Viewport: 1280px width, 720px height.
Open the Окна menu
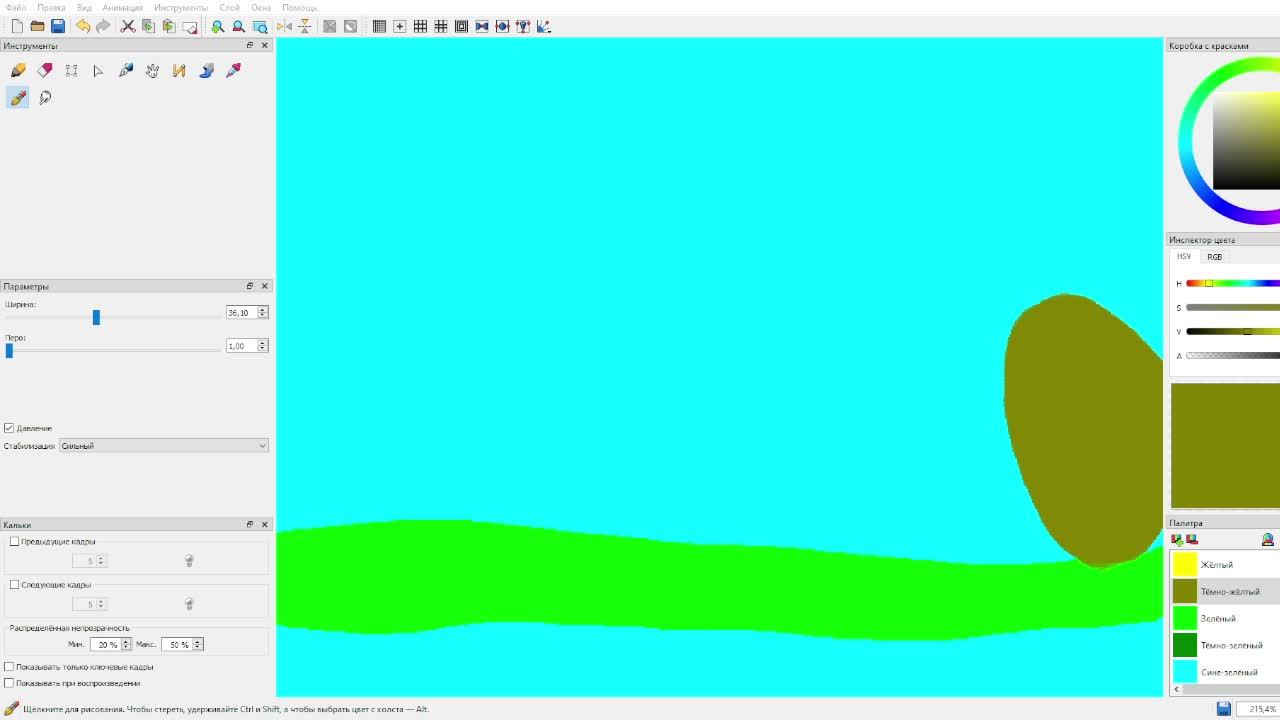pos(261,7)
